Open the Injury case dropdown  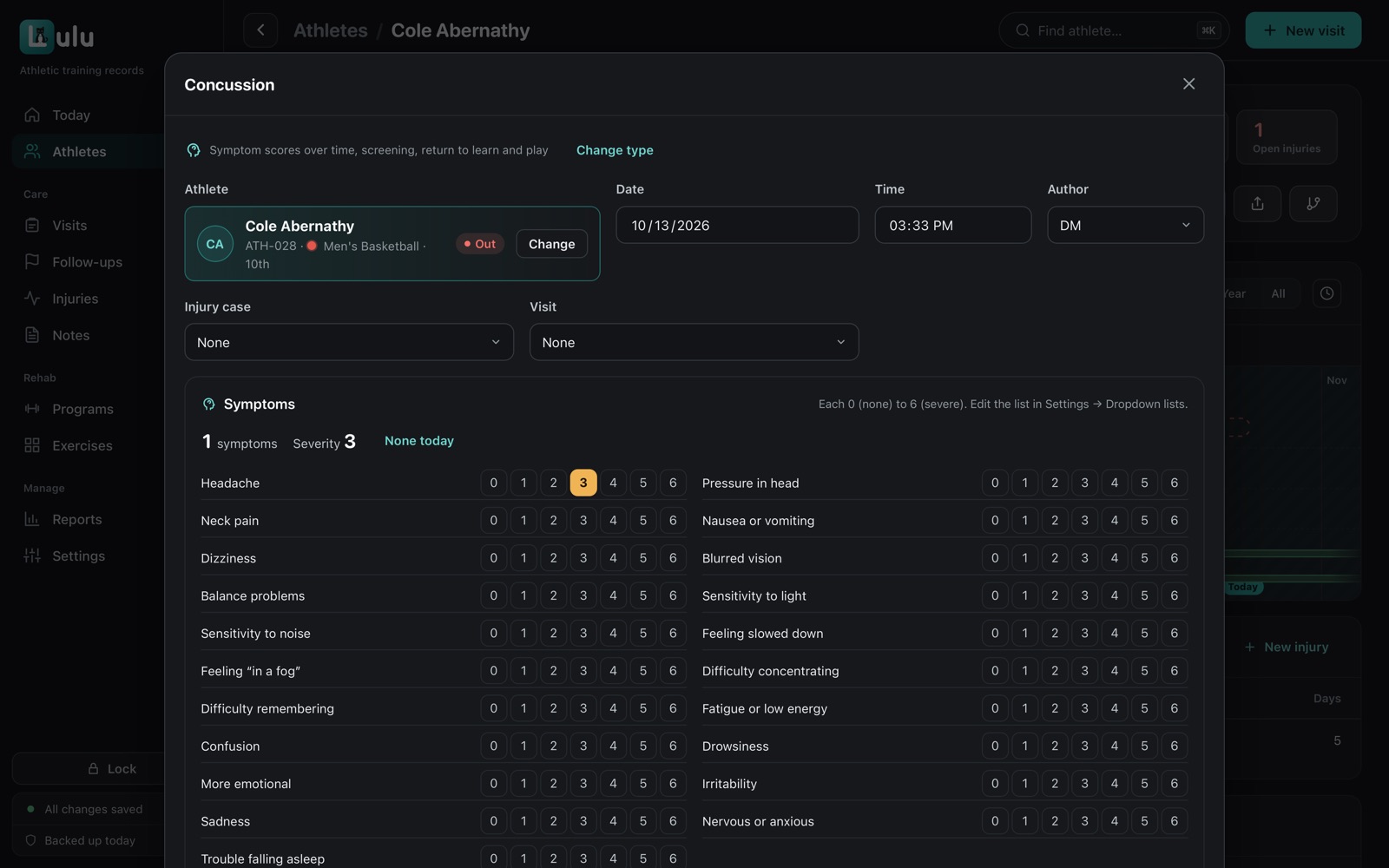point(349,342)
